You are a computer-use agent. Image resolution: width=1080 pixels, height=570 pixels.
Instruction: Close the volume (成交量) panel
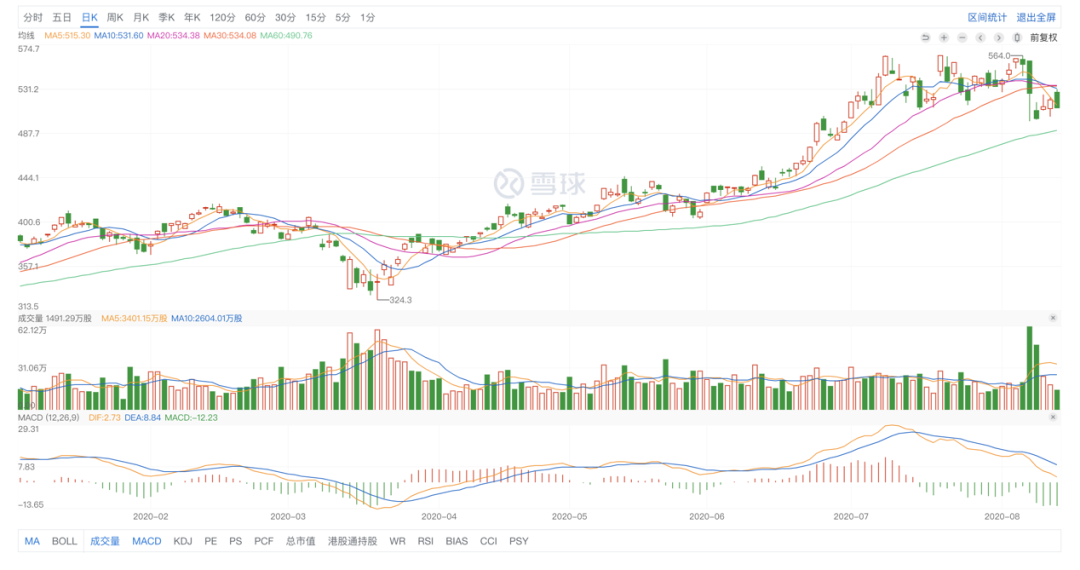pos(1052,318)
